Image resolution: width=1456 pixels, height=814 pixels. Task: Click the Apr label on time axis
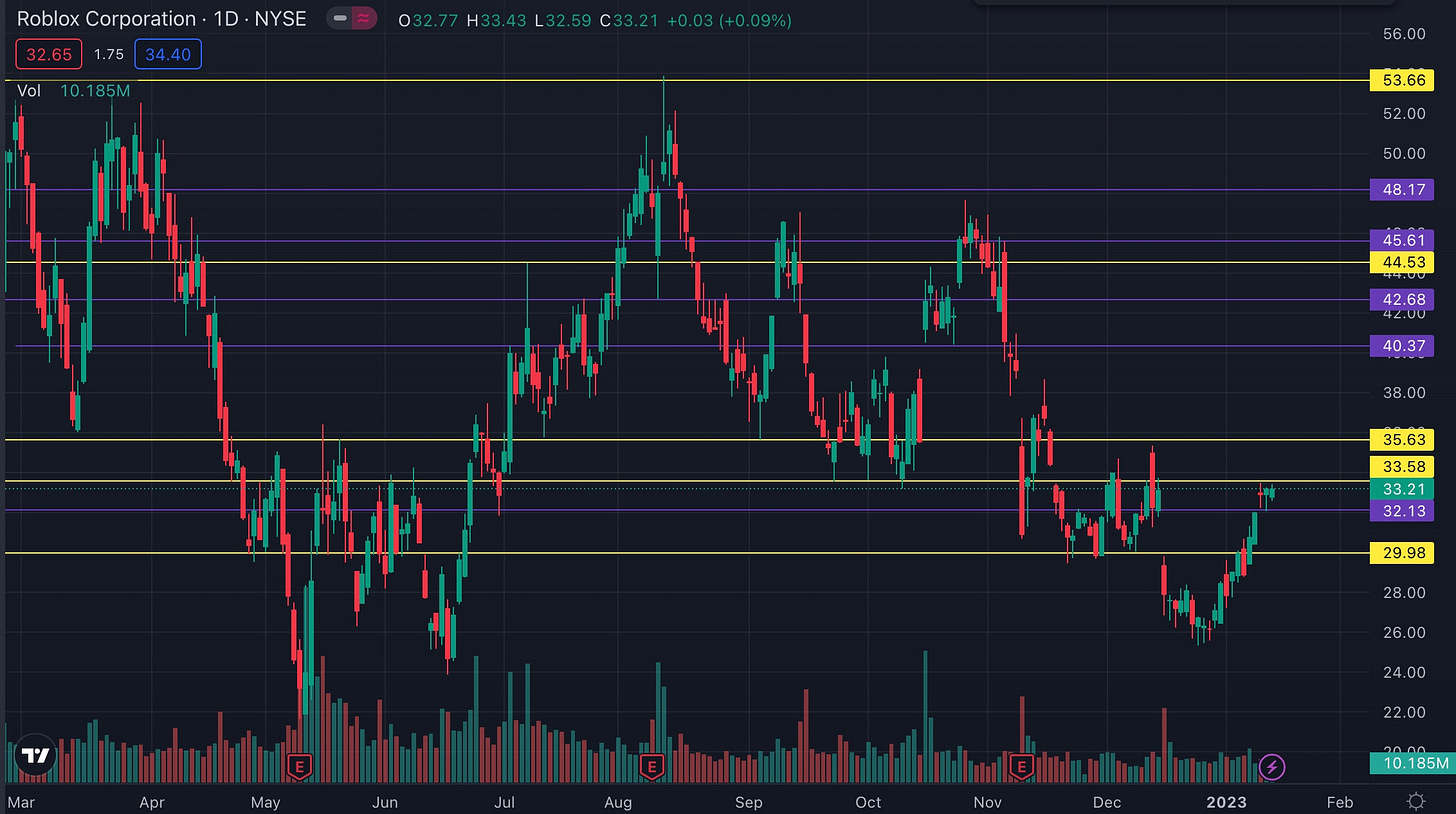tap(152, 802)
